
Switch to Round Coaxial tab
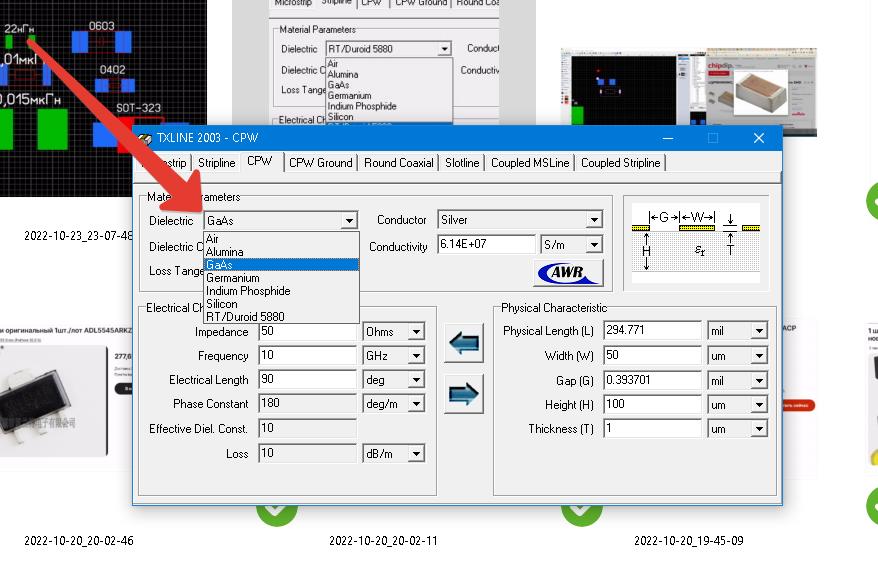pos(399,163)
